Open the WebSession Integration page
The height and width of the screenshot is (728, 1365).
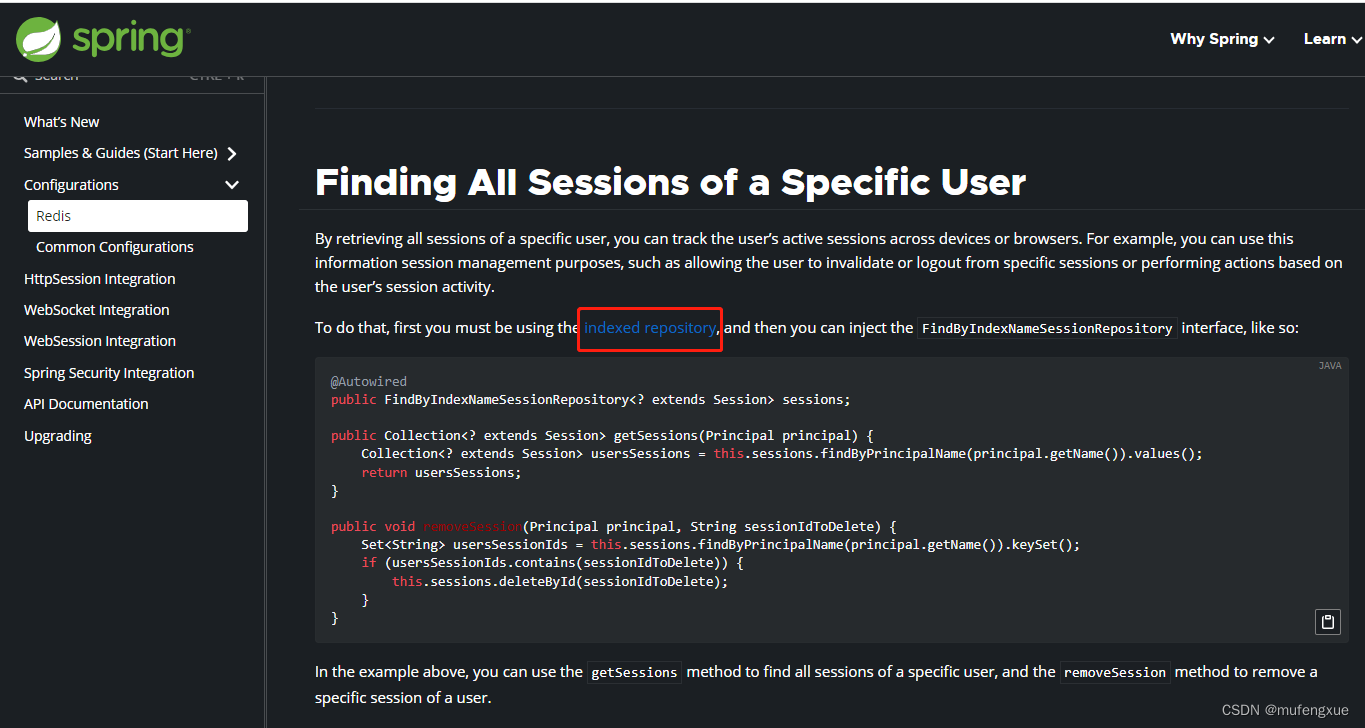(x=99, y=340)
